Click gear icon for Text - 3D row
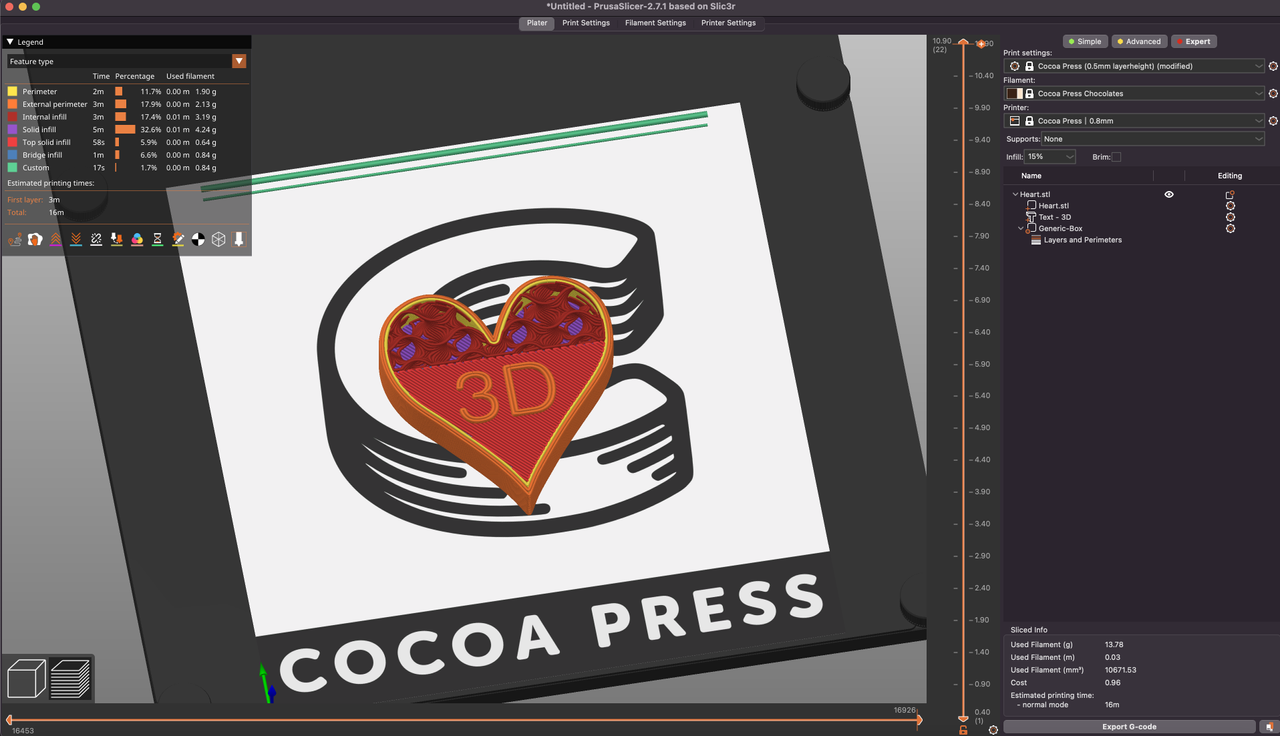The height and width of the screenshot is (736, 1280). 1230,217
